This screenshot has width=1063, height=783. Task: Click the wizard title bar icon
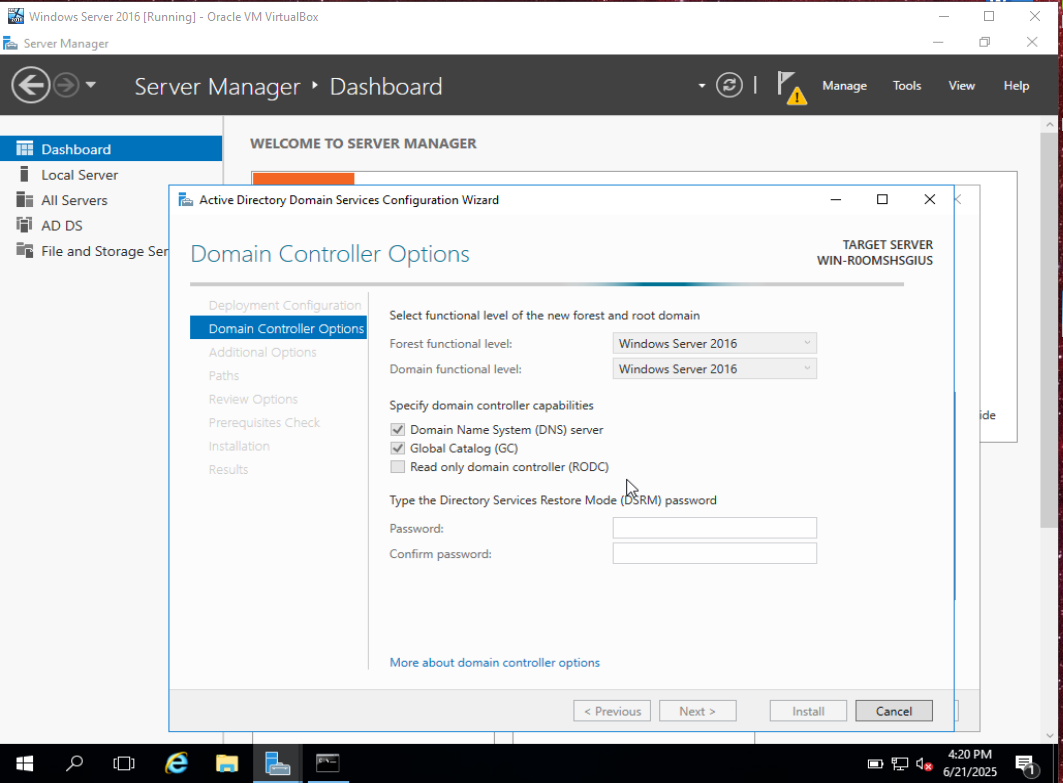pyautogui.click(x=185, y=200)
